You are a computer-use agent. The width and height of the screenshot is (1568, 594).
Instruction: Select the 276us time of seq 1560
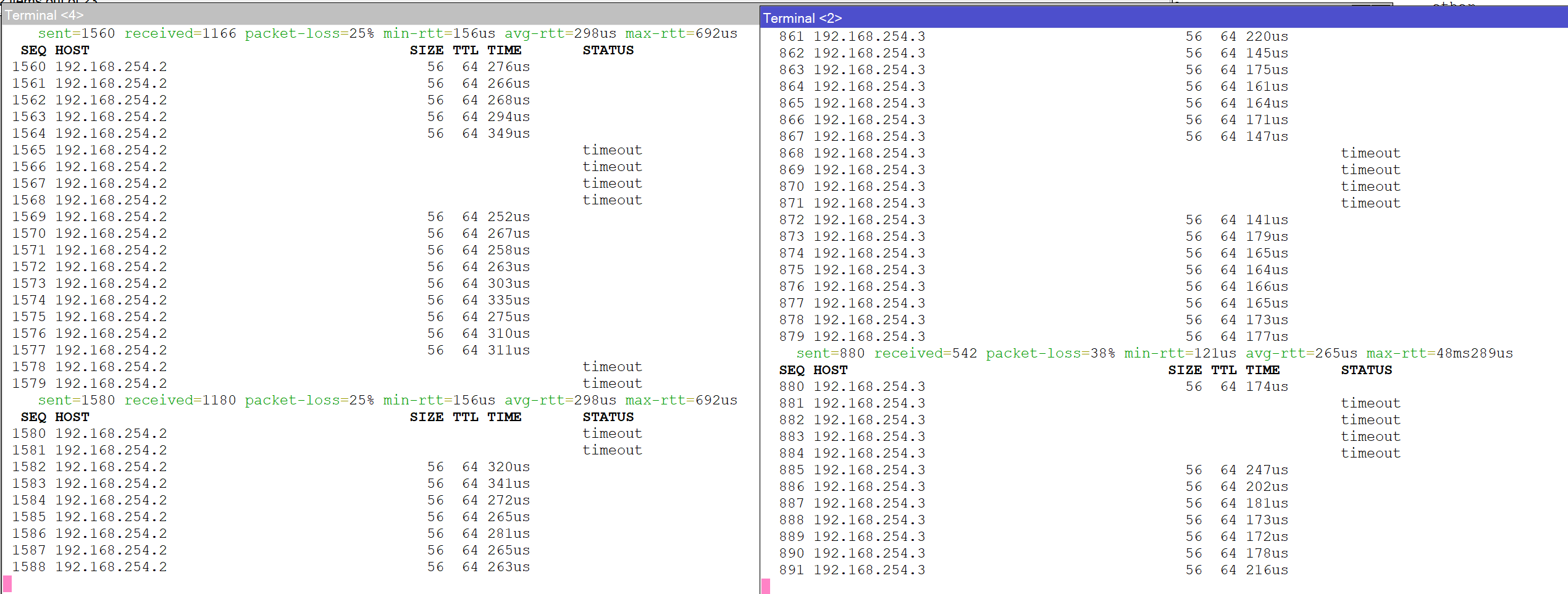tap(509, 67)
